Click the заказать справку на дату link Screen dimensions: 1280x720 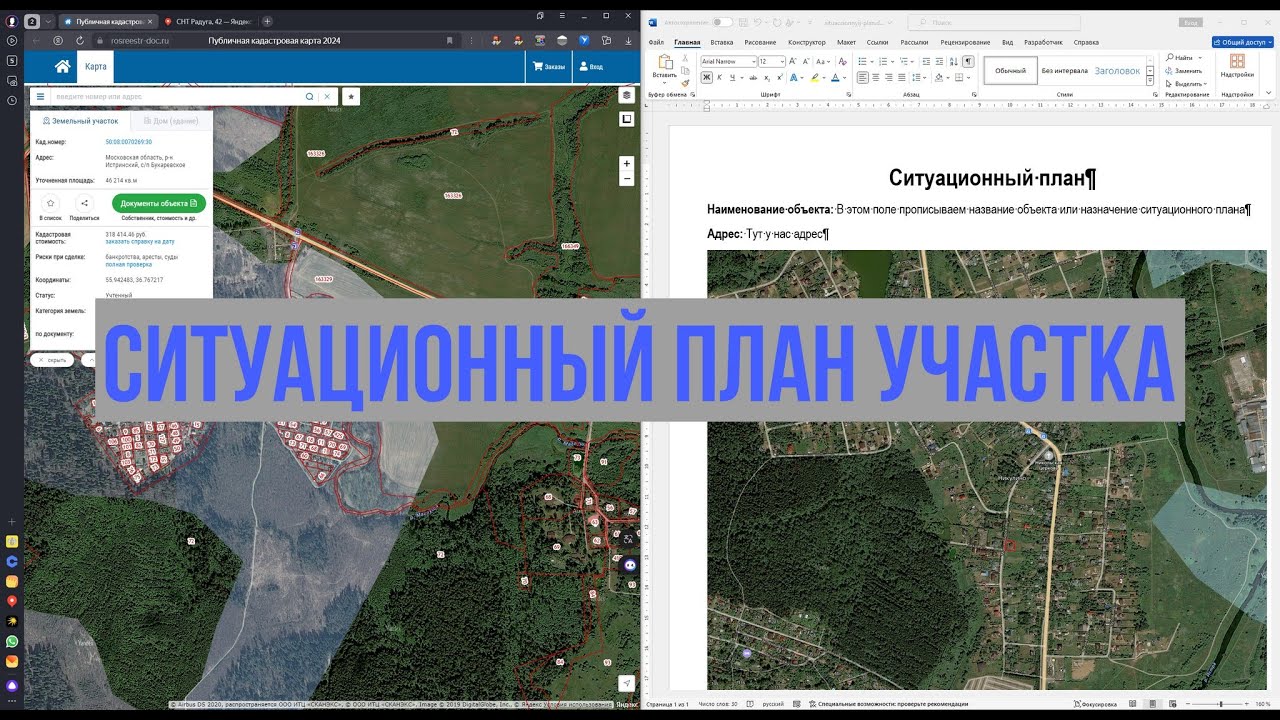pos(140,241)
